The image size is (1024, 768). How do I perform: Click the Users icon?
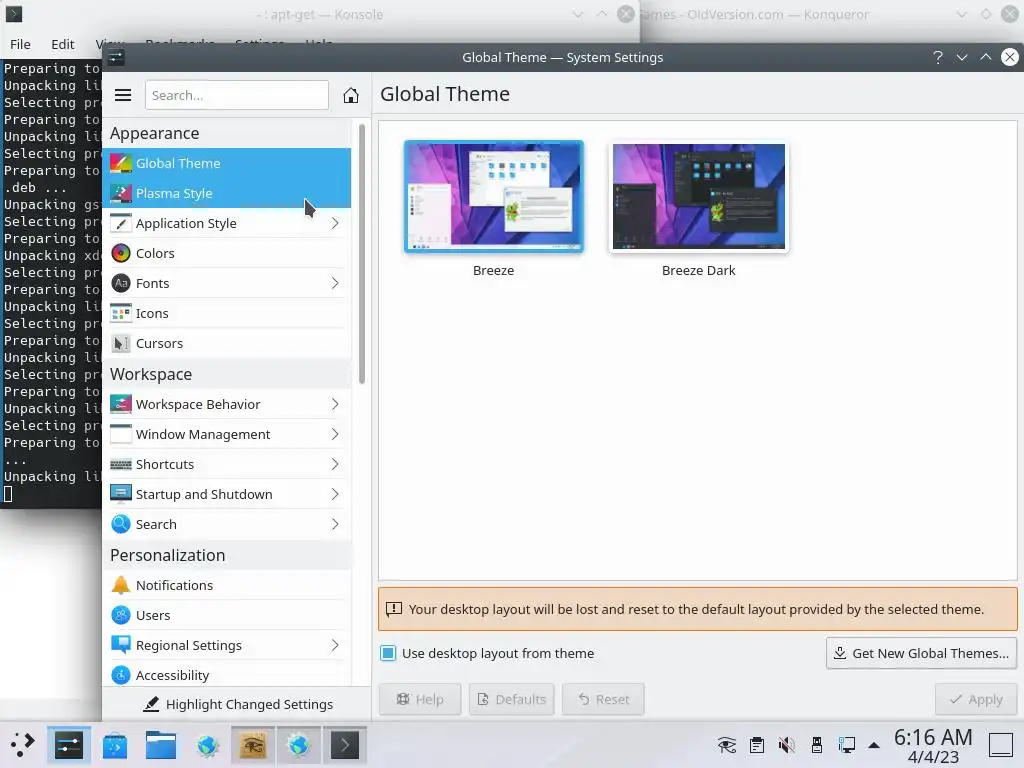click(121, 615)
